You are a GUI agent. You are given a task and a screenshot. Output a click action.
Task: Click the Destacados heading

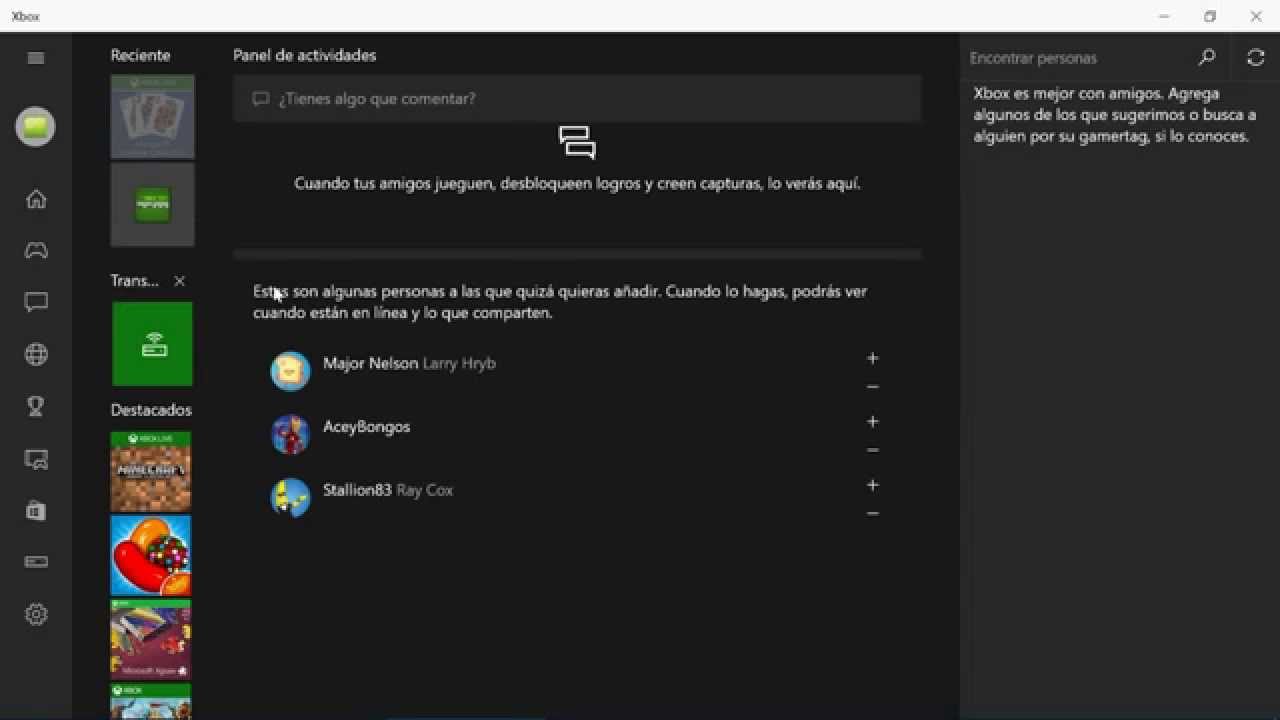(151, 410)
